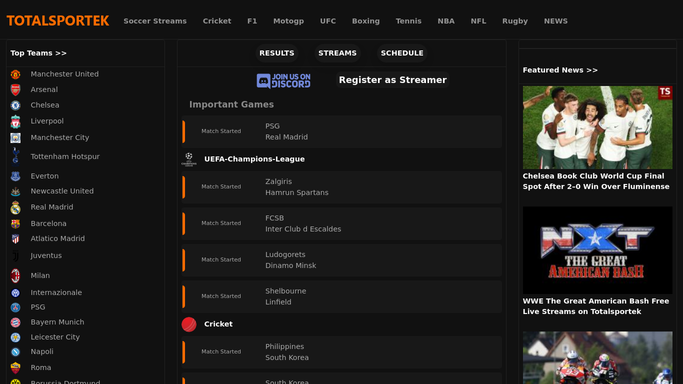This screenshot has width=683, height=384.
Task: Click the Juventus crest icon
Action: [x=15, y=256]
